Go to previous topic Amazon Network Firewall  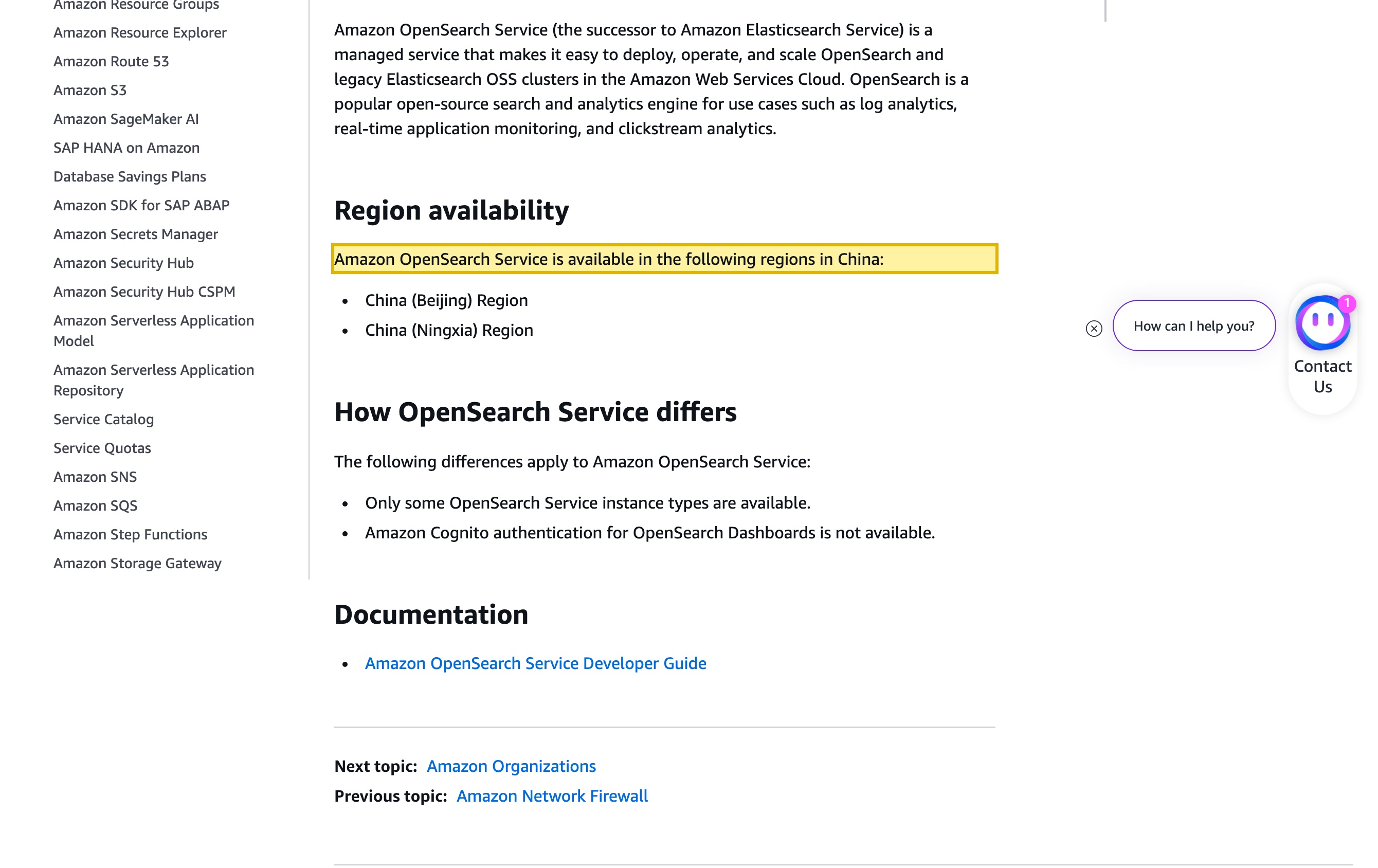552,796
